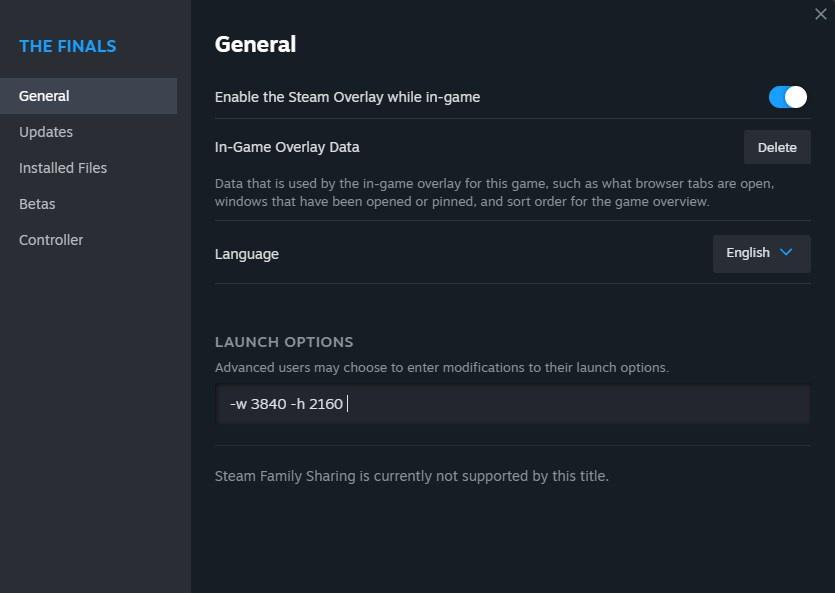Focus the launch options text field

click(512, 404)
